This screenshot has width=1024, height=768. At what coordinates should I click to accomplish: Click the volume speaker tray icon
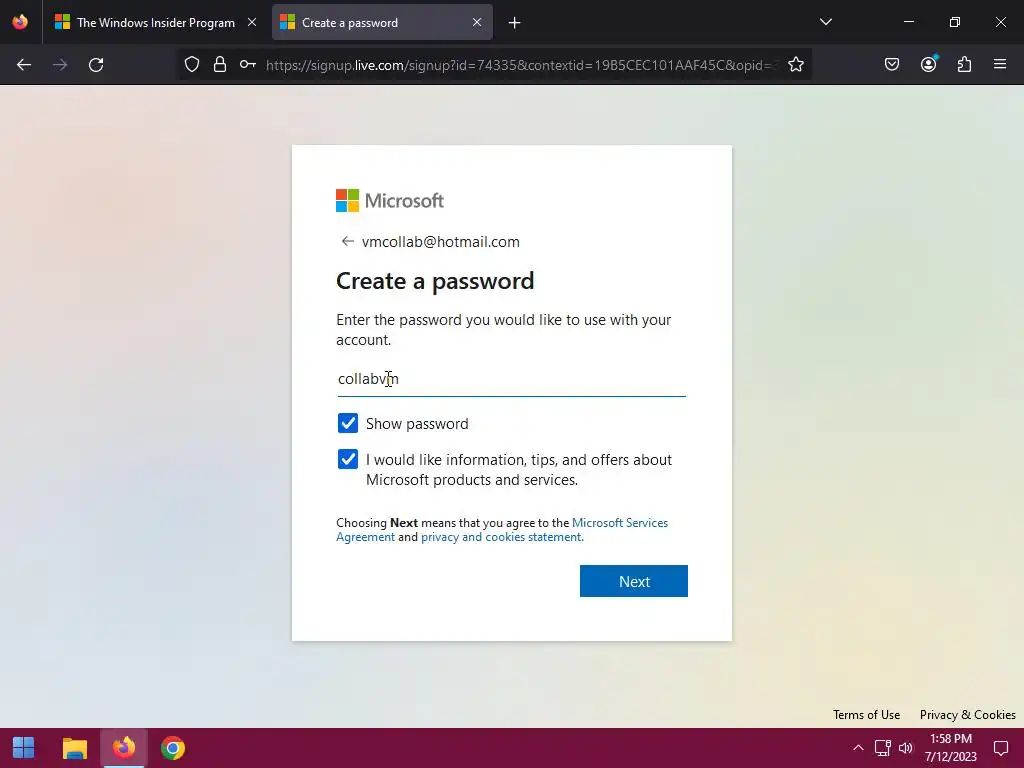coord(906,748)
